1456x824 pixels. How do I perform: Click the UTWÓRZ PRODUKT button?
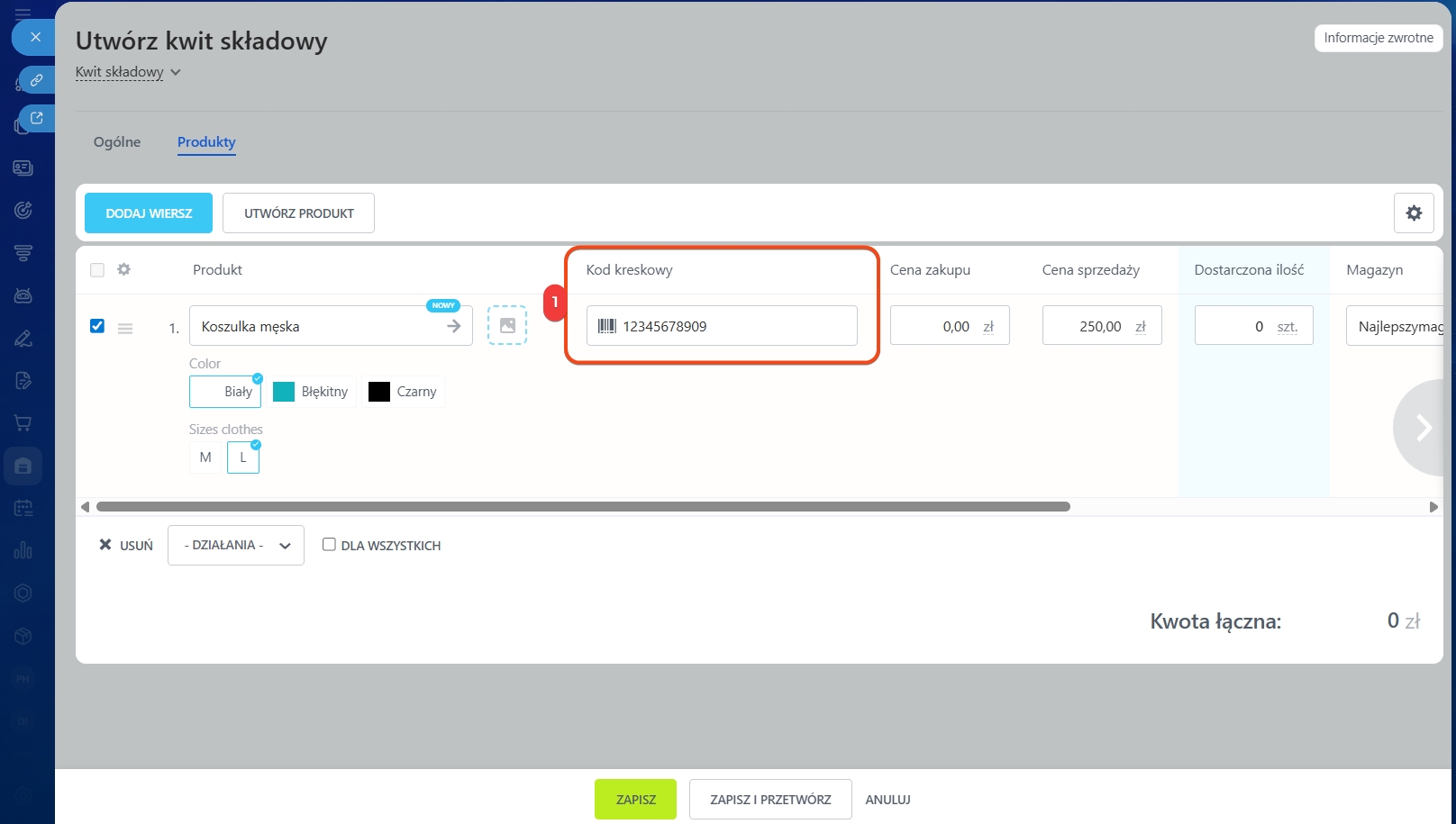click(x=299, y=213)
